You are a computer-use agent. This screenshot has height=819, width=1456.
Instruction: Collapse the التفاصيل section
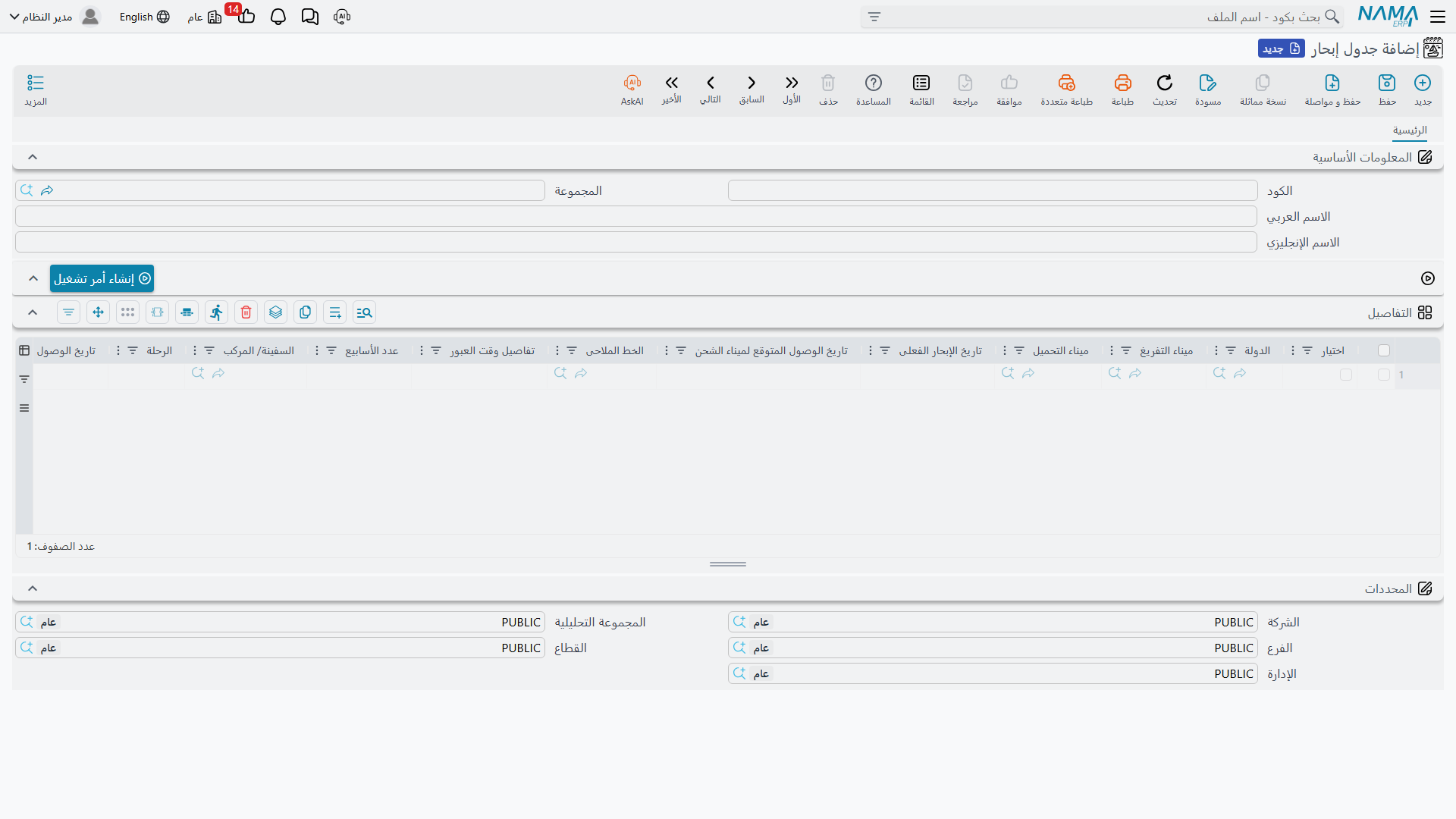pyautogui.click(x=33, y=312)
